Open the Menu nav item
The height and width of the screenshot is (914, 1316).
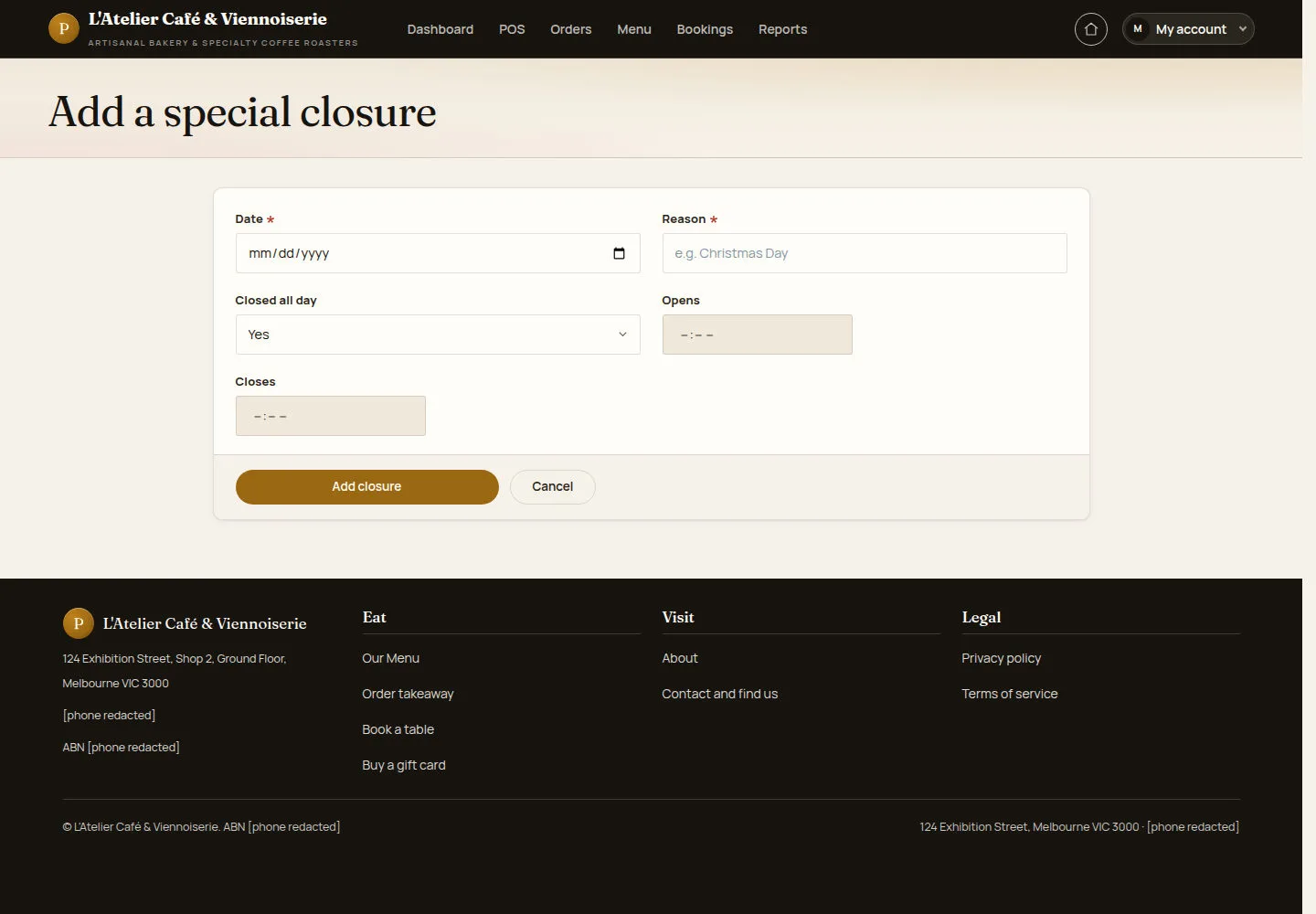pos(634,29)
